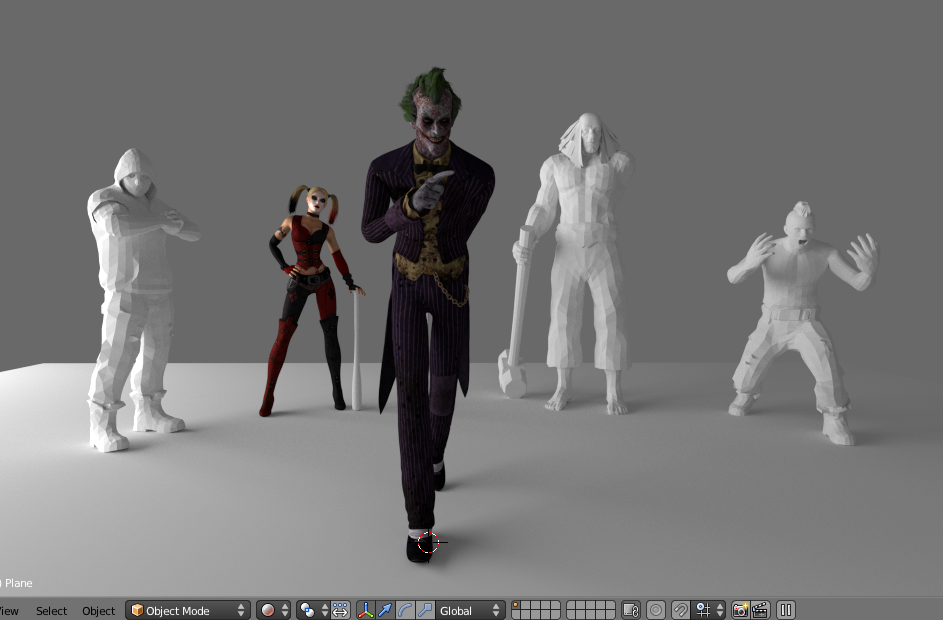Click the pause preview render button
This screenshot has width=943, height=620.
(x=785, y=610)
